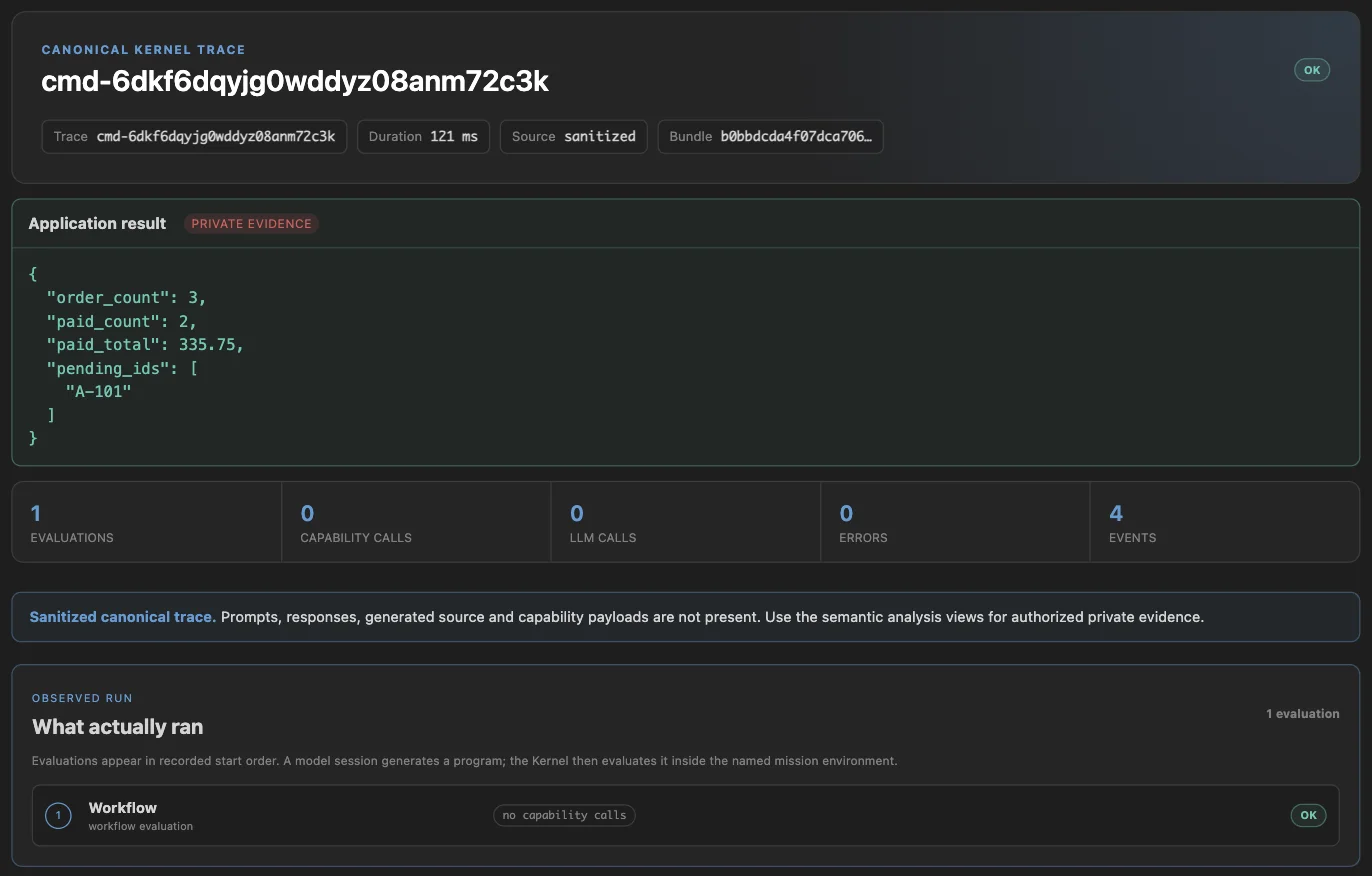Click the trace title cmd-6dkf6dqyjg0wddyz08anm72c3k heading
The width and height of the screenshot is (1372, 876).
pos(295,82)
